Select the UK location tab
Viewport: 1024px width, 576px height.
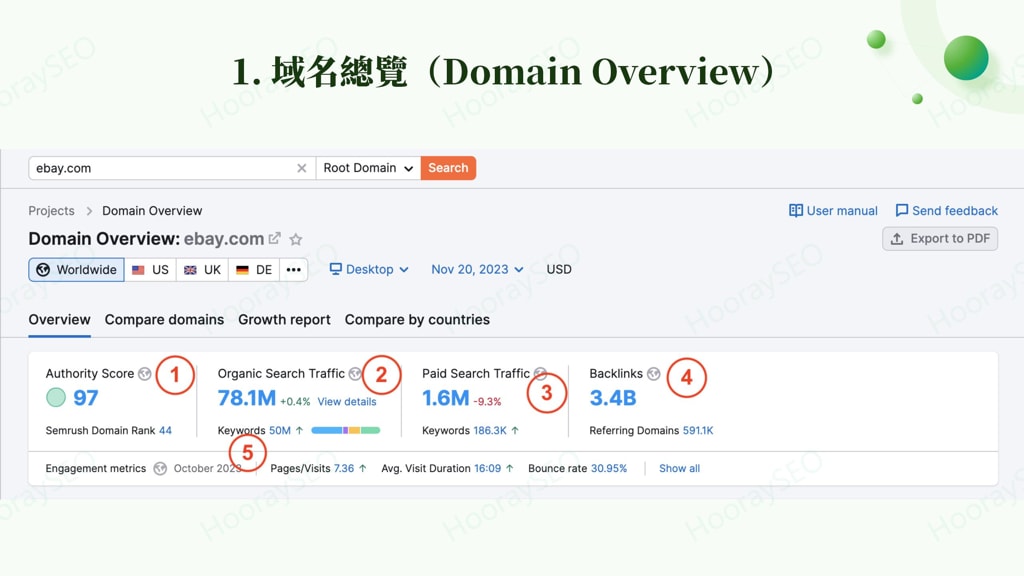click(202, 269)
